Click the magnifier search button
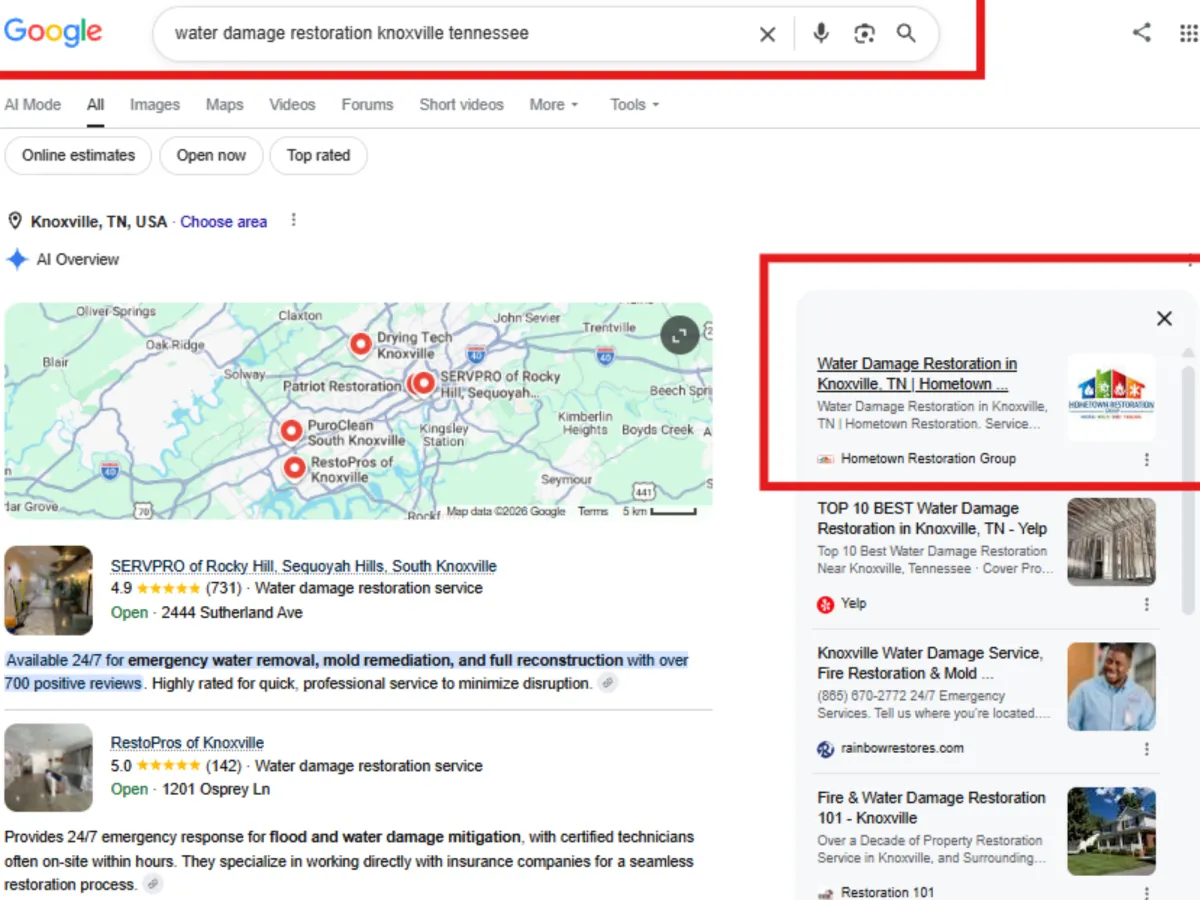 coord(906,33)
